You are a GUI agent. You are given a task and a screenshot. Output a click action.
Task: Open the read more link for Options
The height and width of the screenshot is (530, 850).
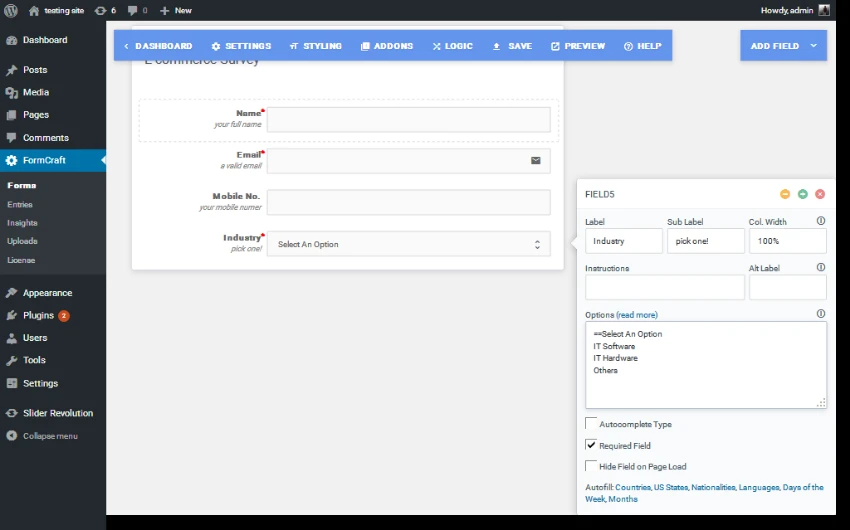click(x=637, y=315)
